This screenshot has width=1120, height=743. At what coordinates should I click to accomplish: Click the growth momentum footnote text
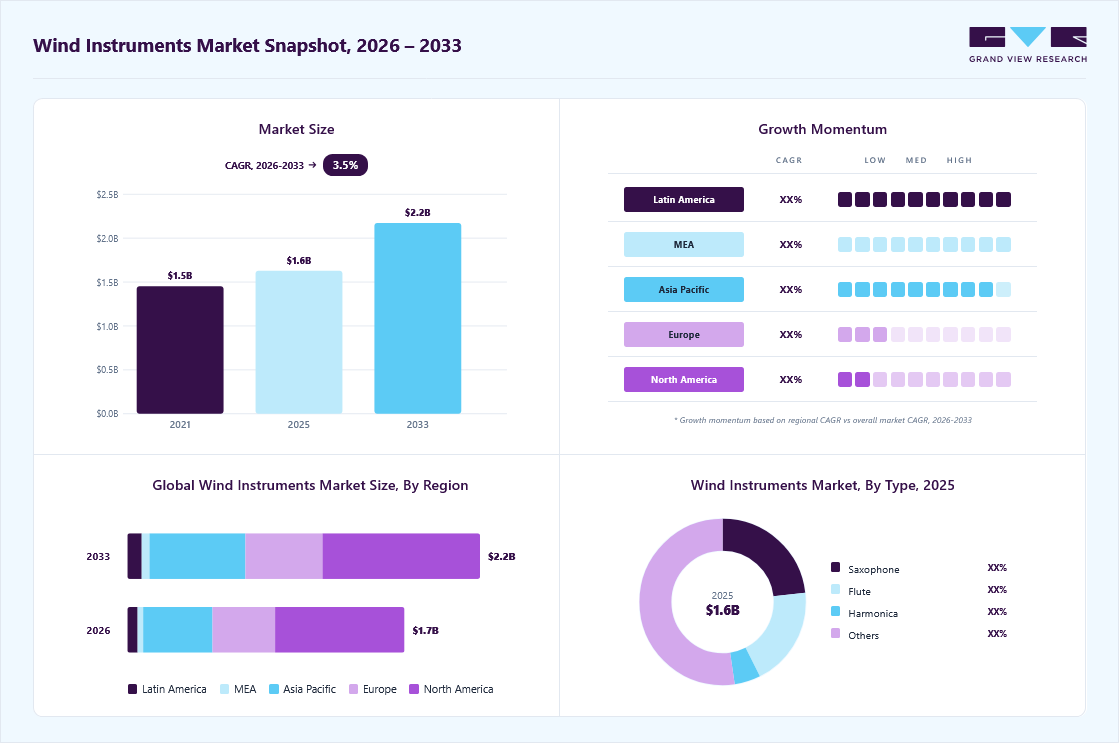823,420
